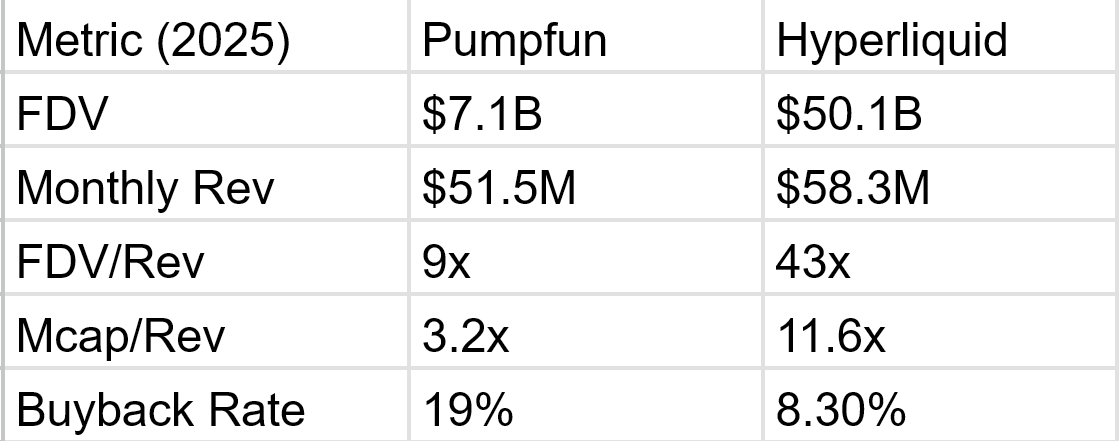Select the 3.2x Mcap/Rev cell
Image resolution: width=1119 pixels, height=441 pixels.
[x=465, y=337]
